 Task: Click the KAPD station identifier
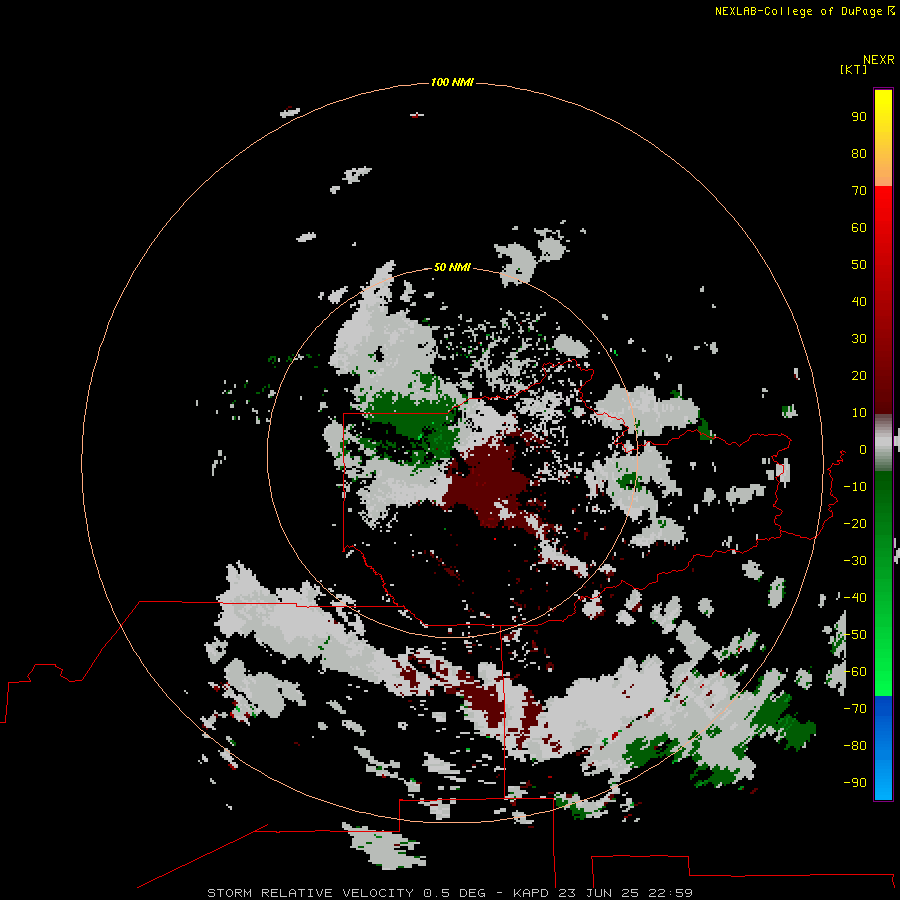point(532,893)
